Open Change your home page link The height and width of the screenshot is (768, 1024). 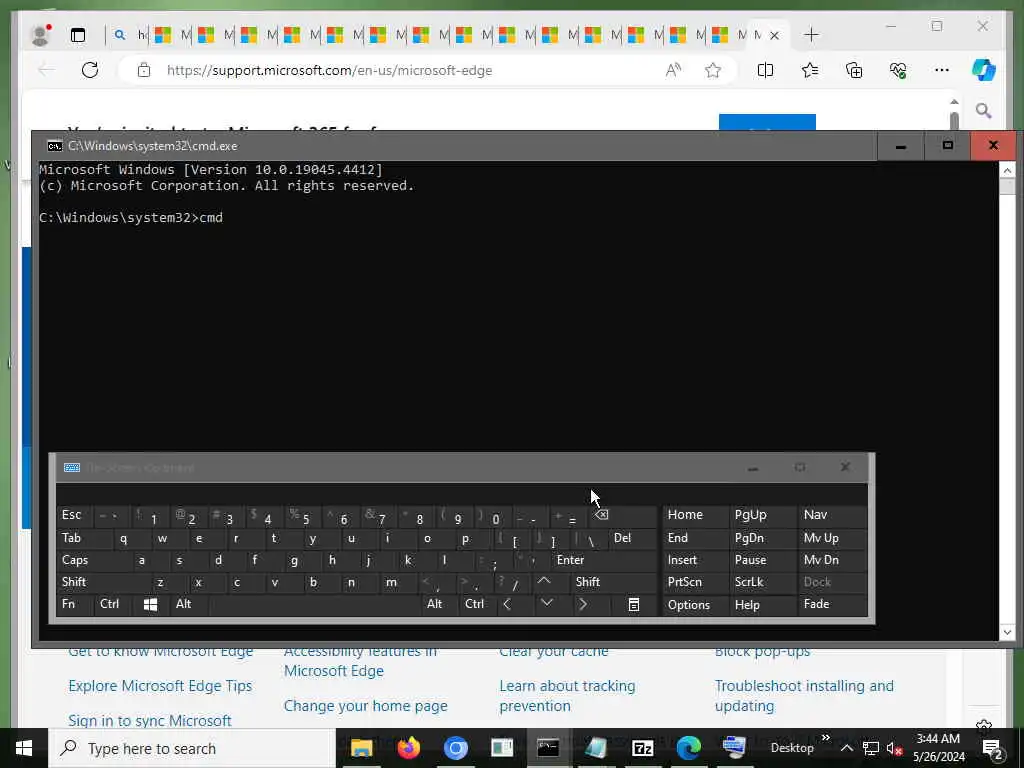point(366,706)
